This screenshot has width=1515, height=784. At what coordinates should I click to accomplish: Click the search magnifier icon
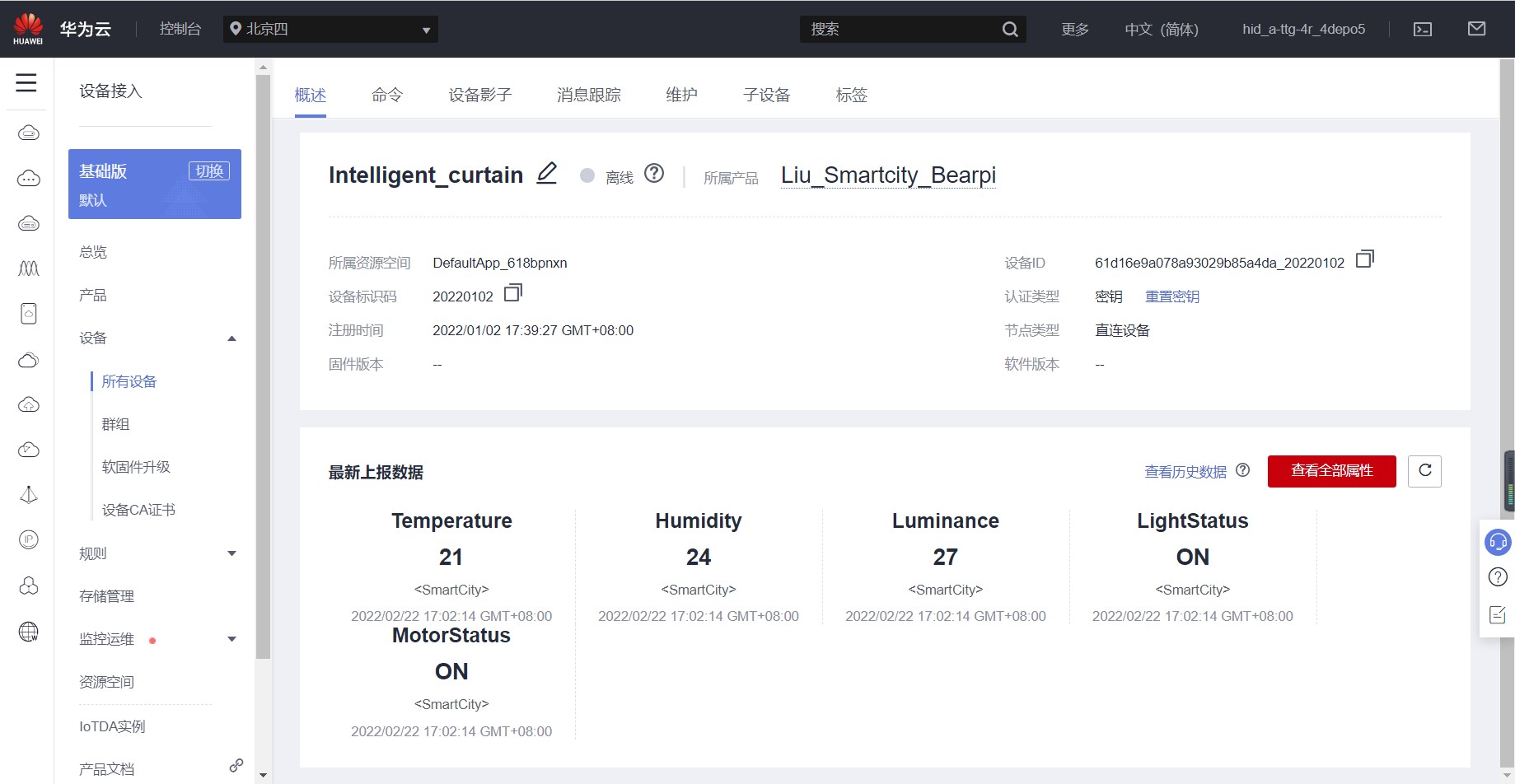(x=1010, y=30)
